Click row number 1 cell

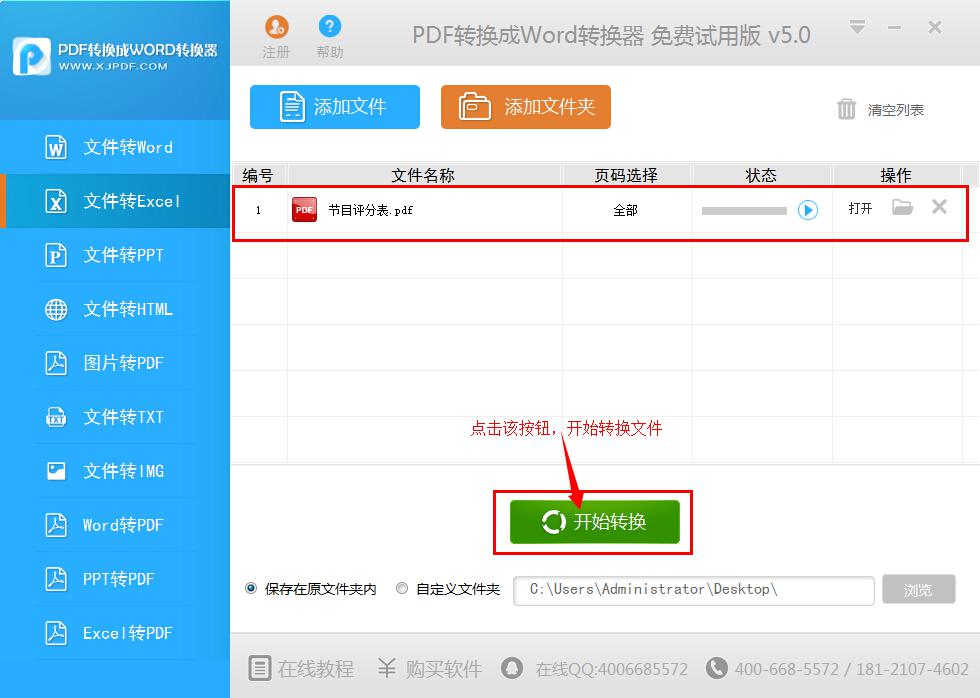[259, 211]
